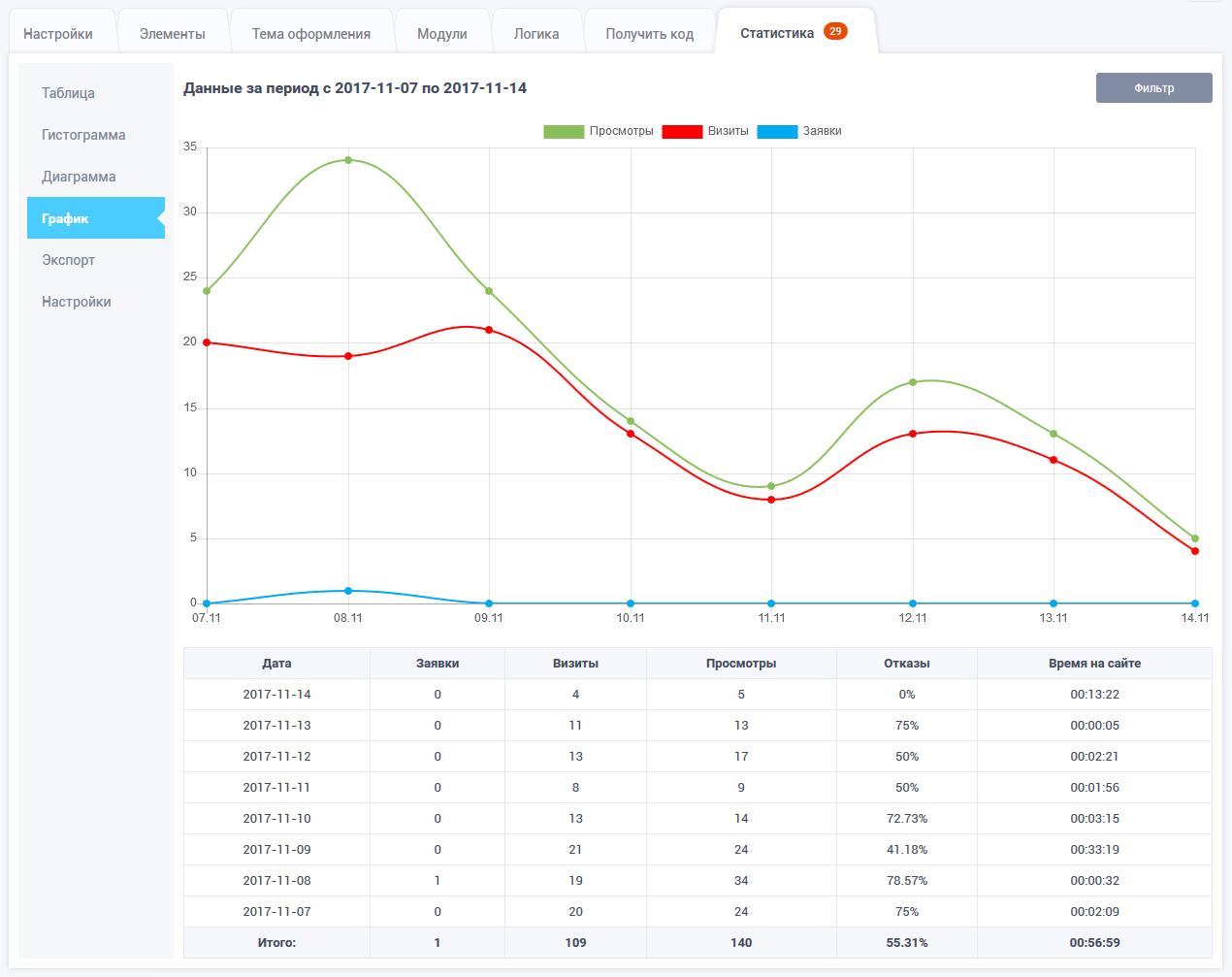The width and height of the screenshot is (1232, 977).
Task: Click the orange 29 badge on Статистика
Action: point(835,31)
